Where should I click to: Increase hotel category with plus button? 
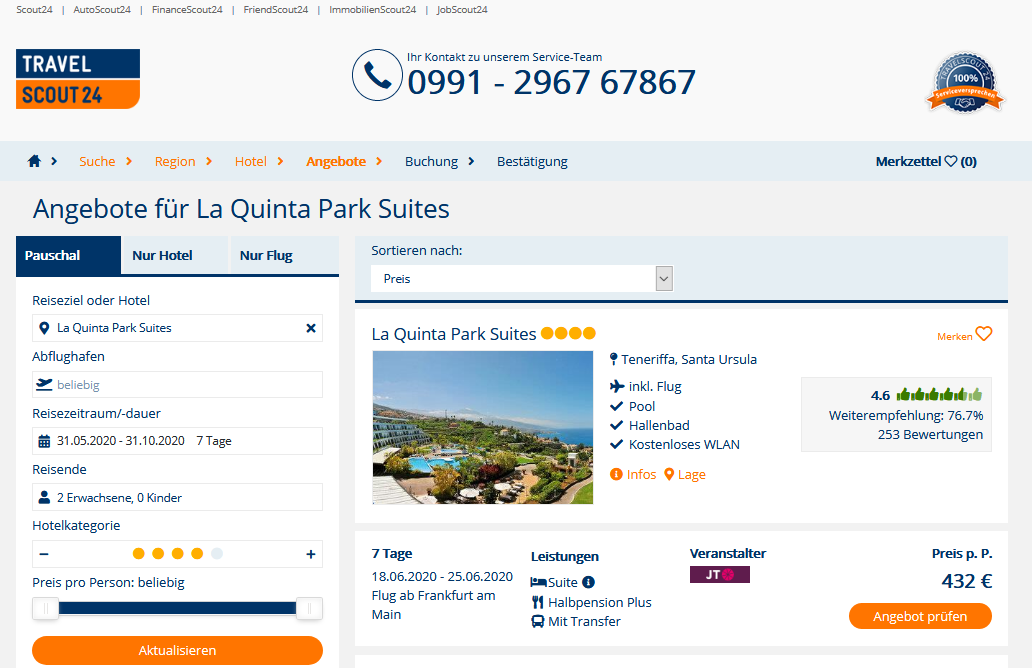pyautogui.click(x=311, y=554)
